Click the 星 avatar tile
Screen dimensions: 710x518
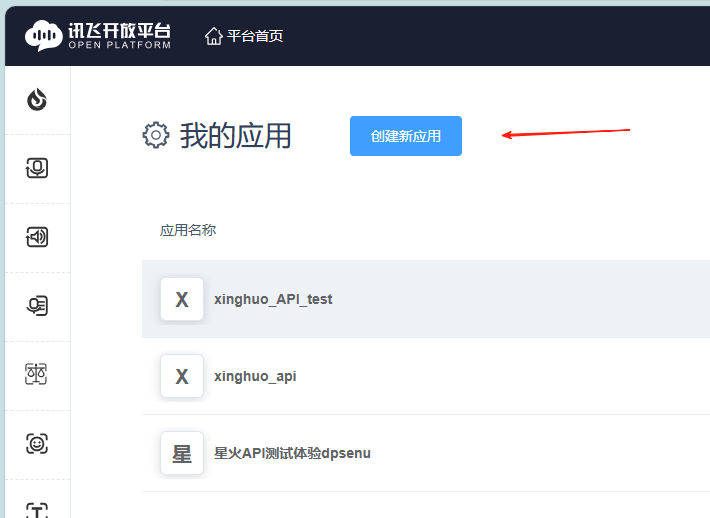pos(182,453)
